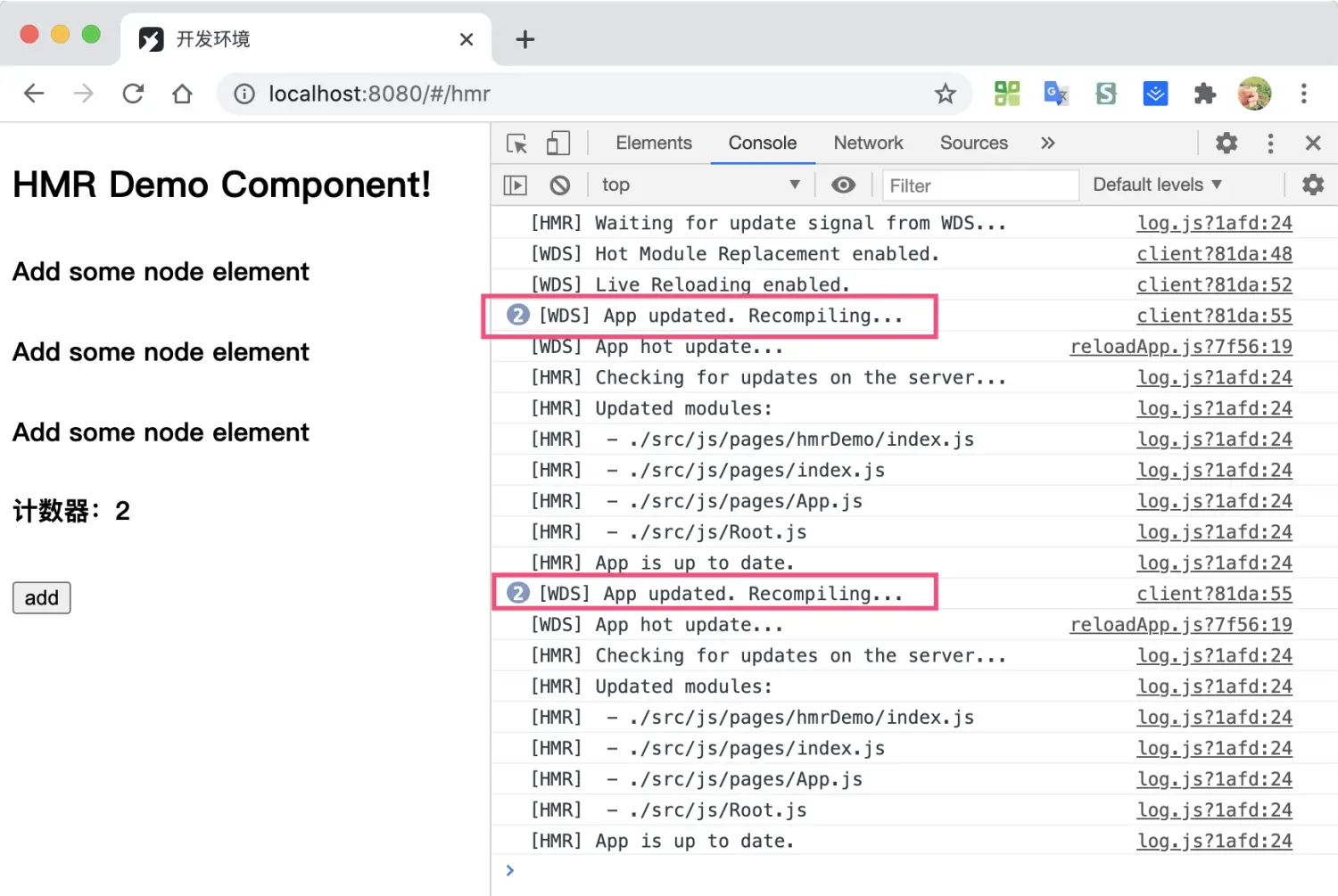Reload the localhost page

point(134,94)
